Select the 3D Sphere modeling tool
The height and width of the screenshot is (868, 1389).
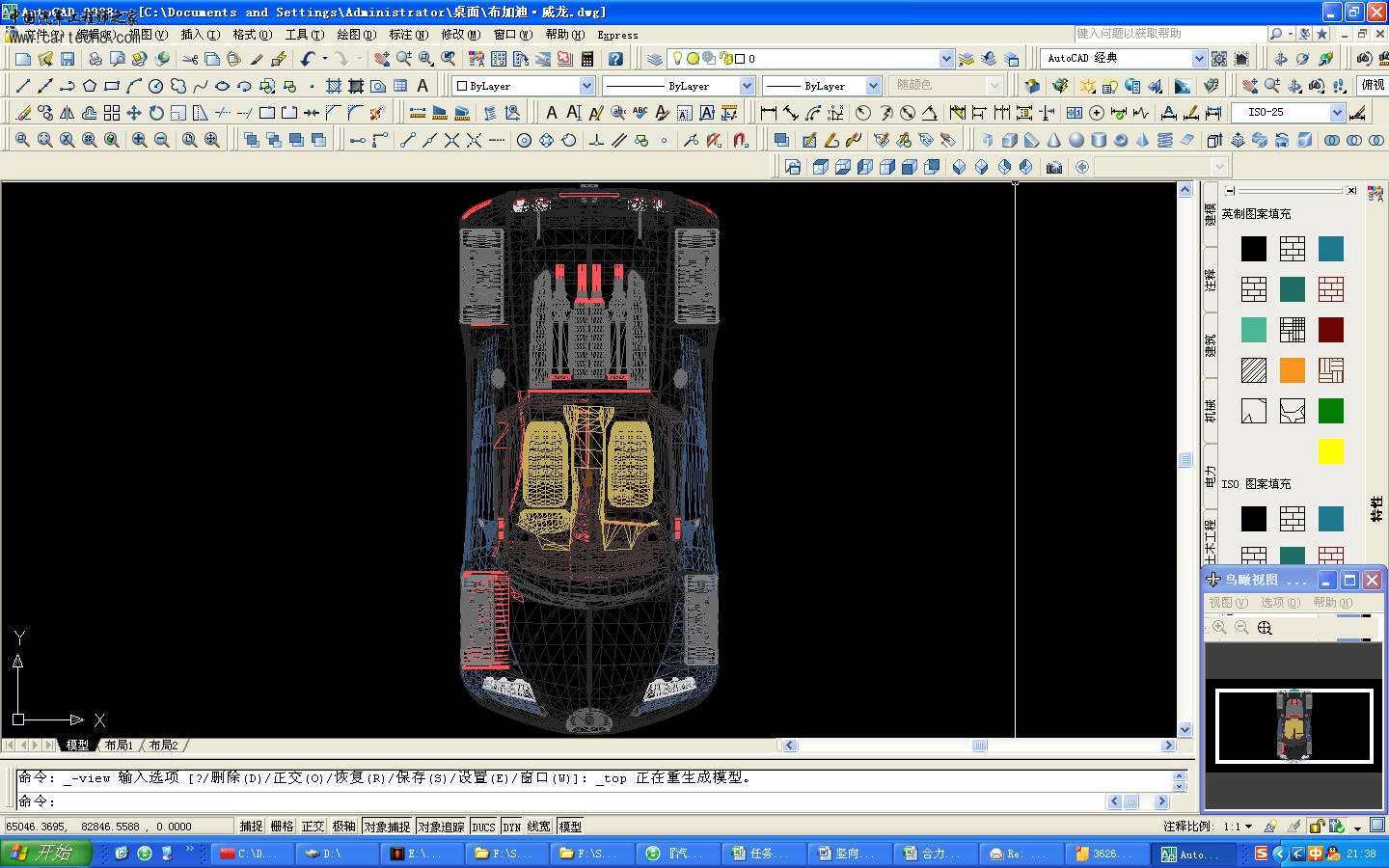[1076, 140]
